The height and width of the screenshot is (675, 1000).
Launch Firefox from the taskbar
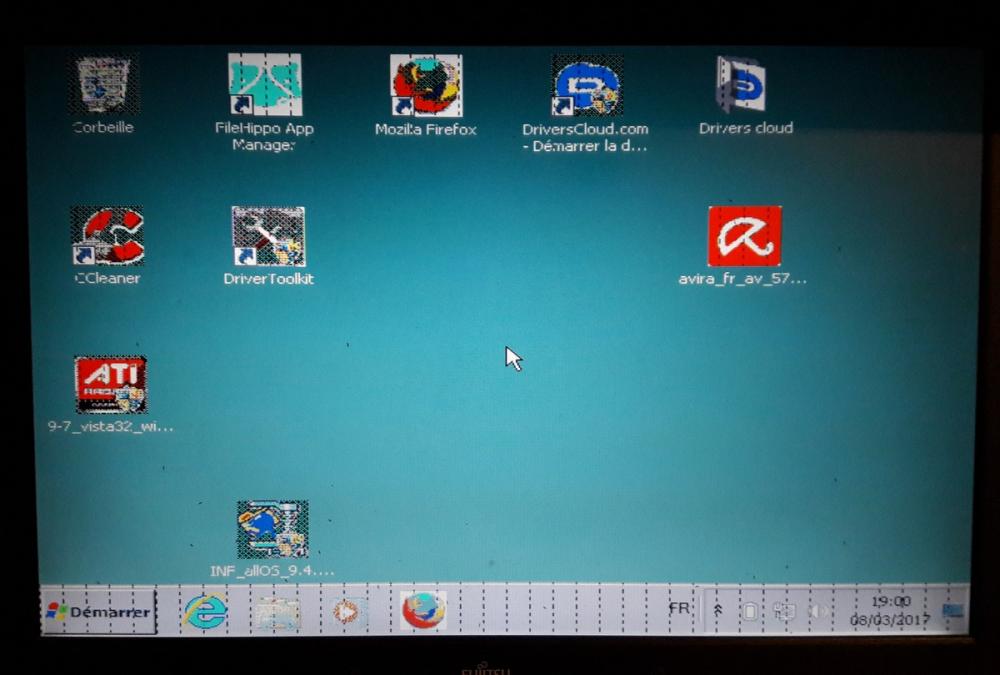[423, 611]
